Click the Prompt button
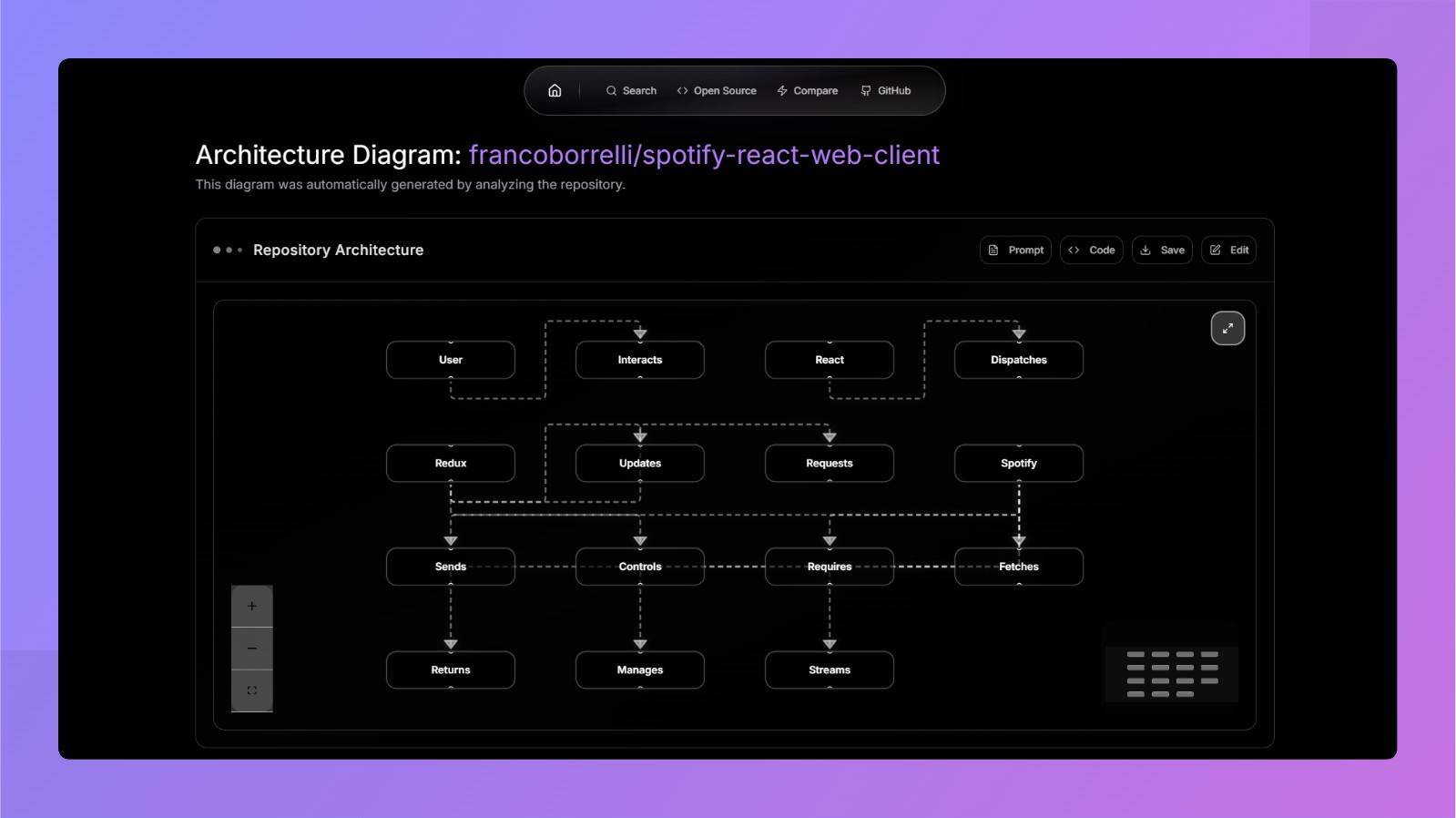 click(1015, 251)
